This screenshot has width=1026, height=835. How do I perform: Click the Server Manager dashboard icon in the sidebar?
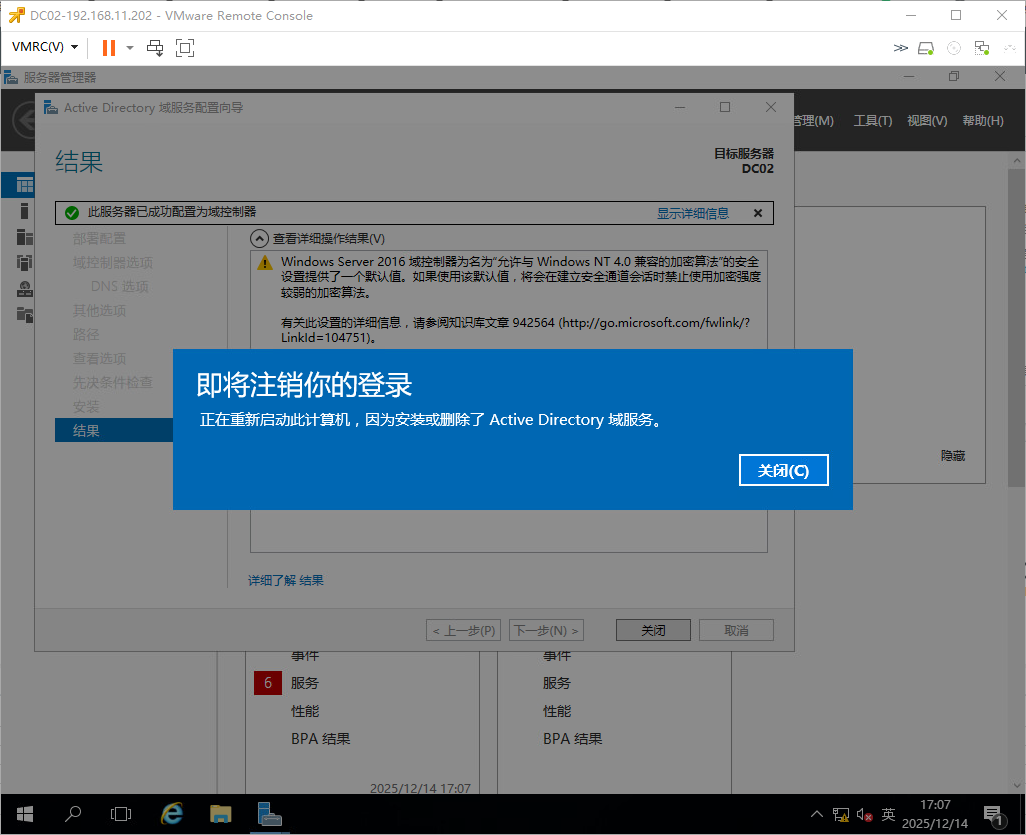(24, 185)
